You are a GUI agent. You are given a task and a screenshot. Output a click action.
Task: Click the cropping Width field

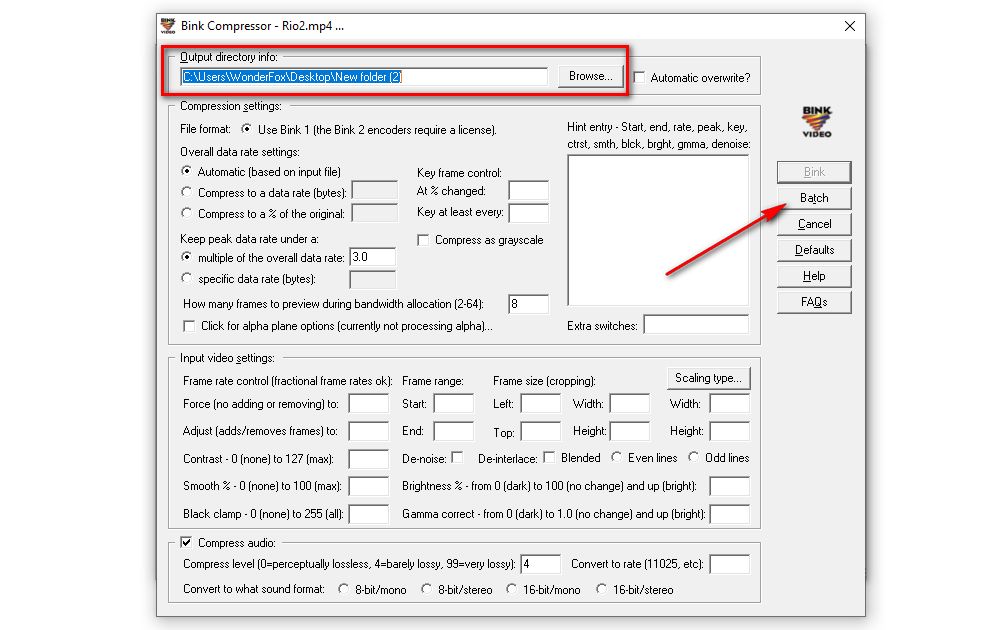coord(629,404)
